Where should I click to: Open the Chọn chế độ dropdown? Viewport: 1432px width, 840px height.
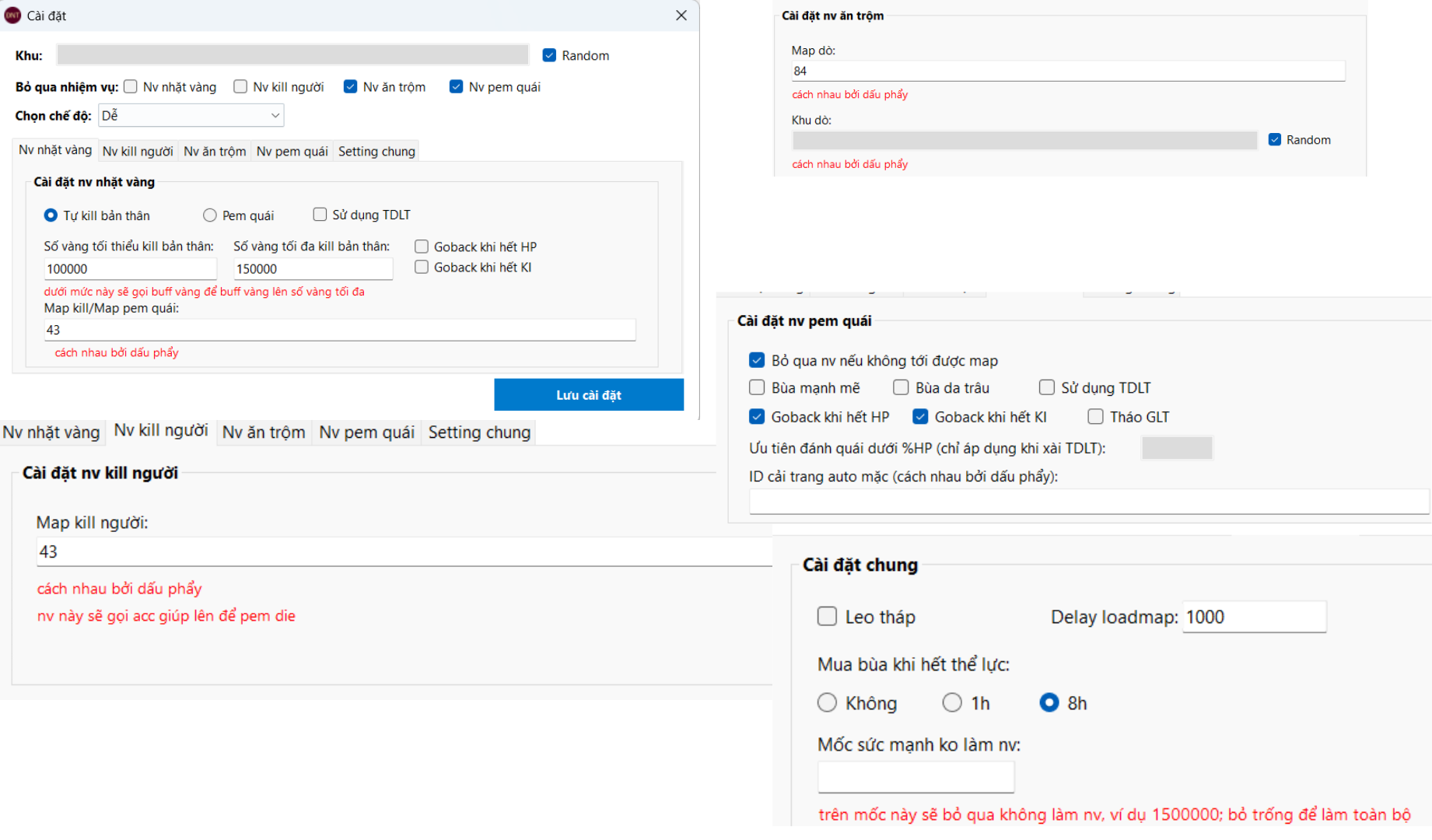191,116
